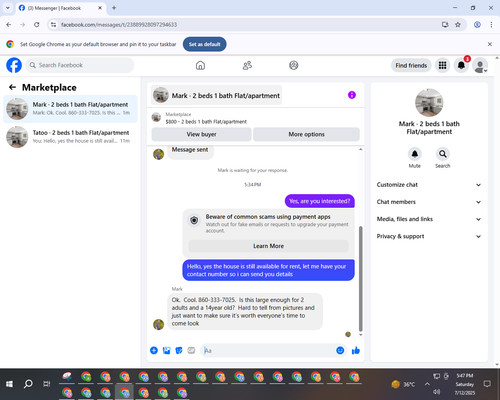Image resolution: width=500 pixels, height=400 pixels.
Task: Open a new browser tab
Action: coord(114,8)
